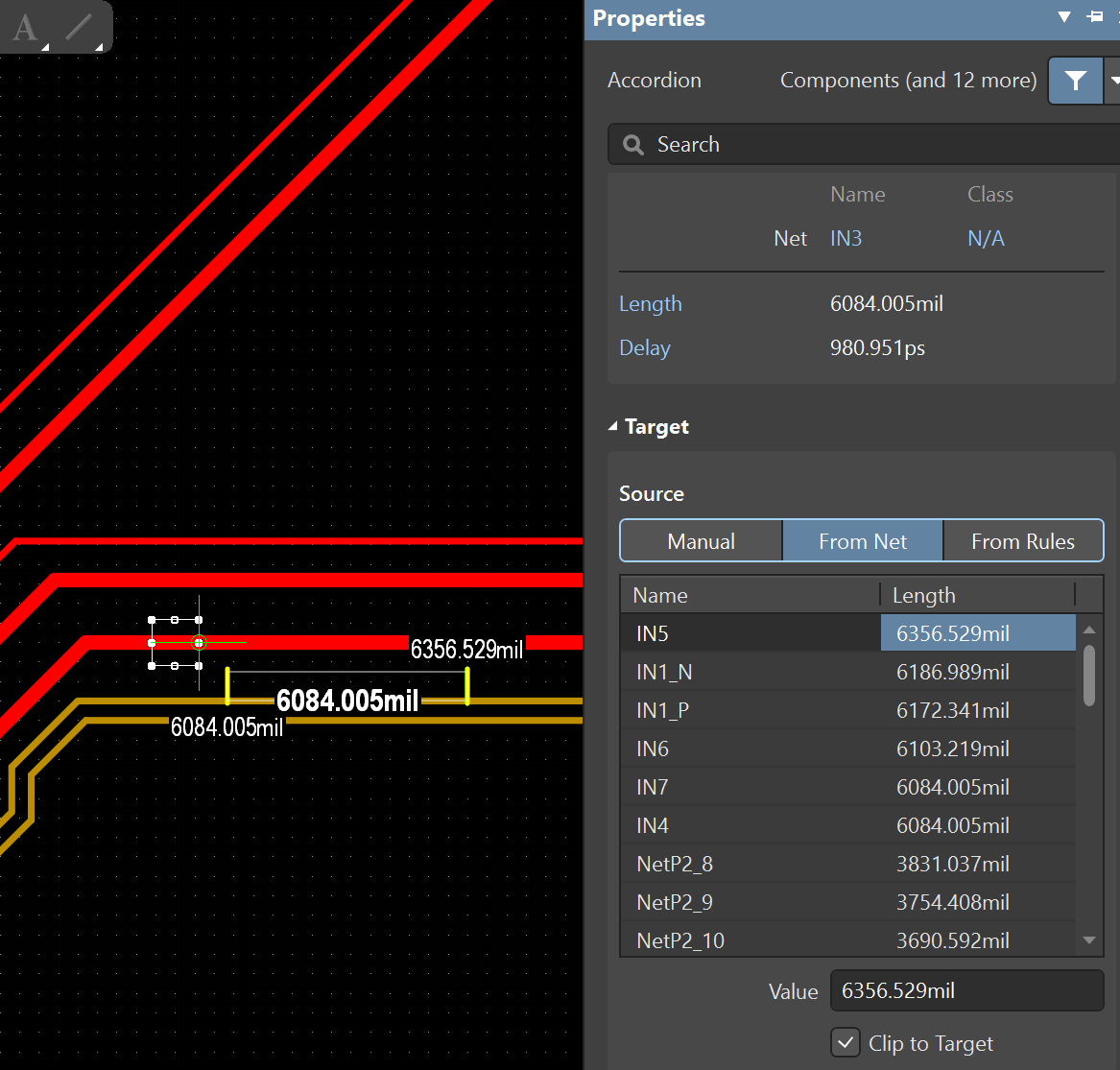Open the Properties panel options arrow
1120x1070 pixels.
point(1063,17)
